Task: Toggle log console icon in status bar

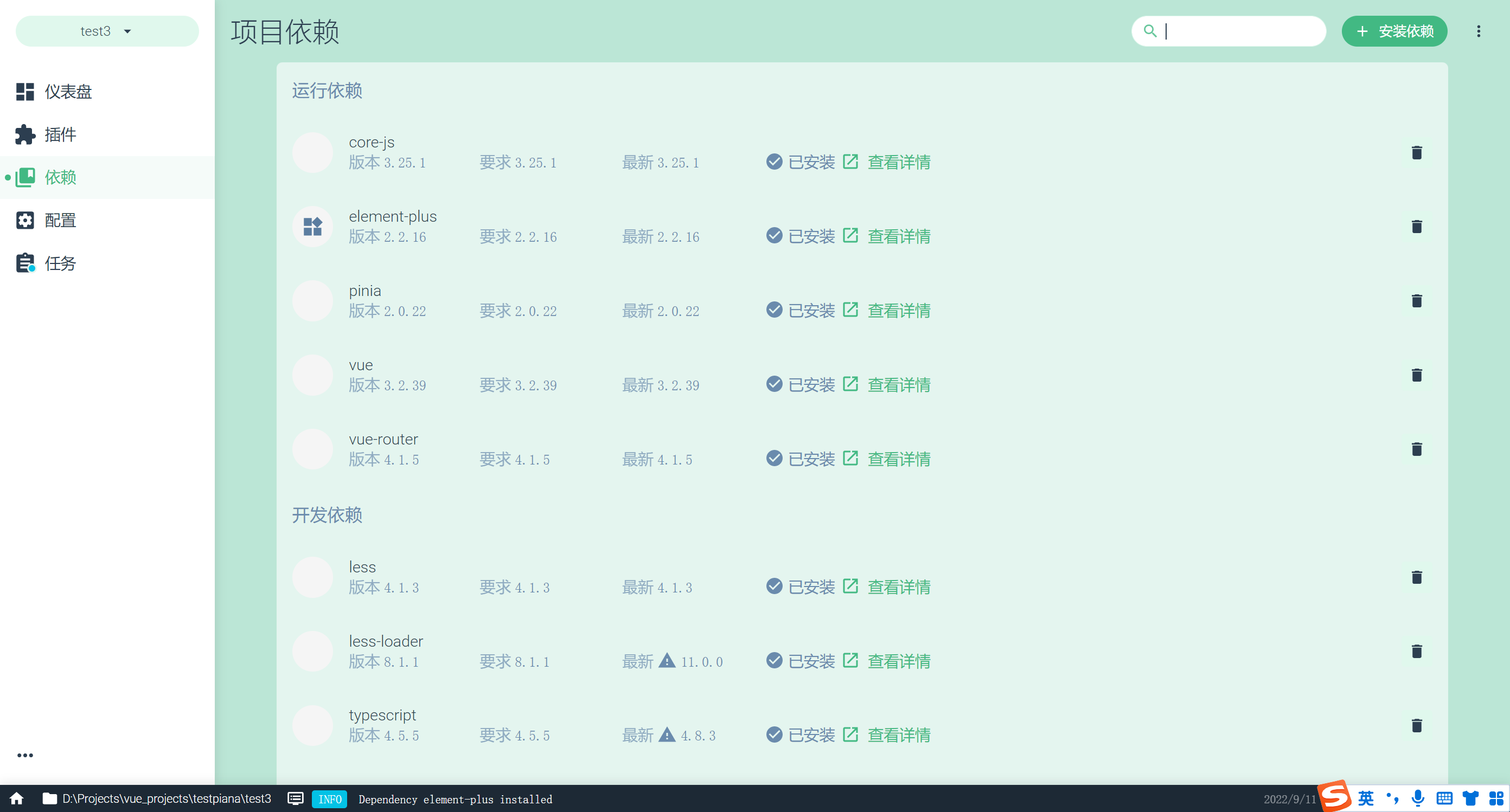Action: point(296,798)
